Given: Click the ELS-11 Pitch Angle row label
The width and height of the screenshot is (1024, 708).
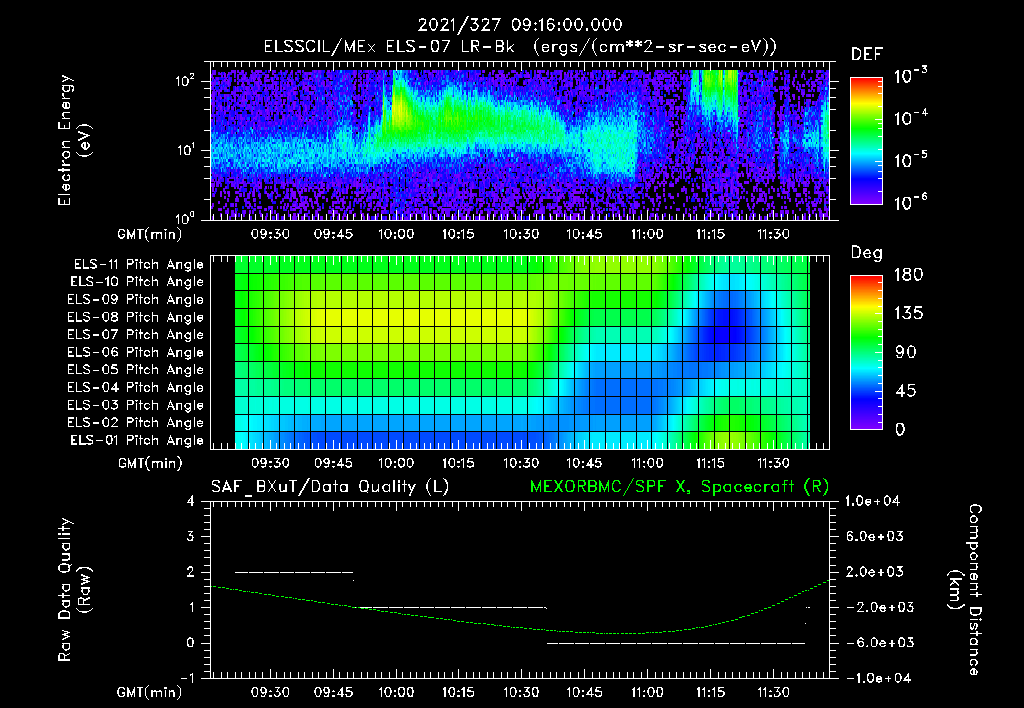Looking at the screenshot, I should point(138,265).
